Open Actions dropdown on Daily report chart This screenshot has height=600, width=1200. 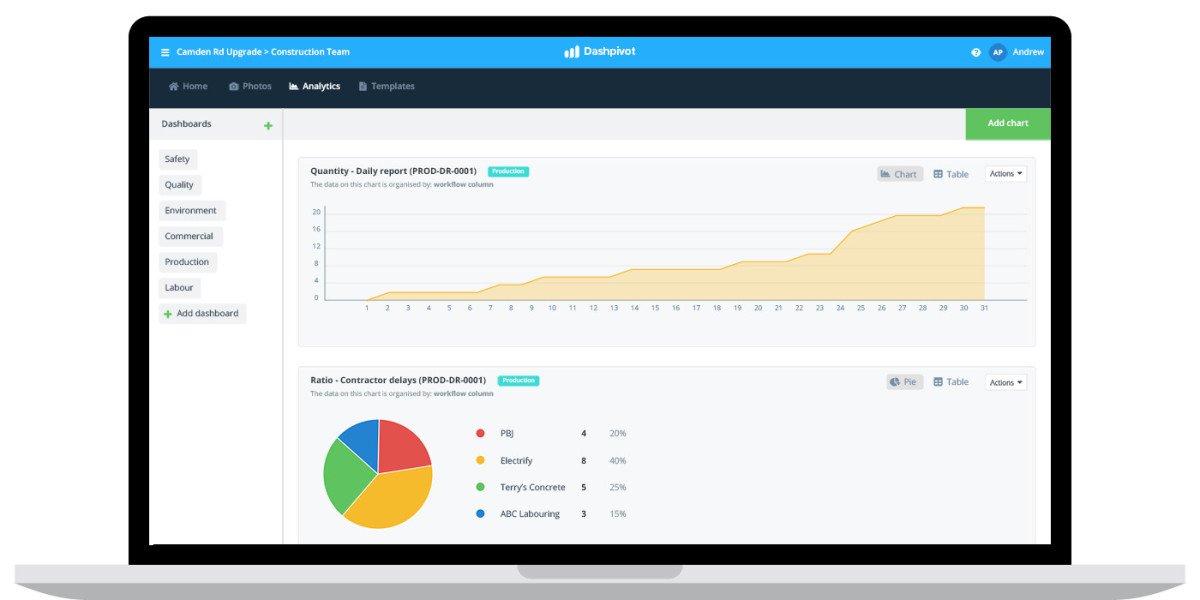click(x=1006, y=174)
